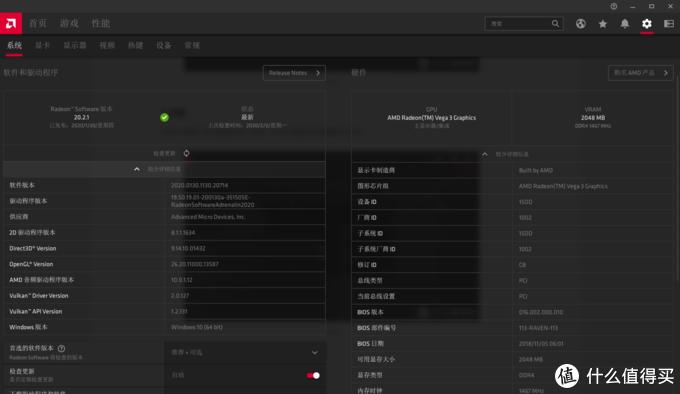Image resolution: width=680 pixels, height=394 pixels.
Task: Toggle the 检查更新 automatic switch
Action: click(x=313, y=375)
